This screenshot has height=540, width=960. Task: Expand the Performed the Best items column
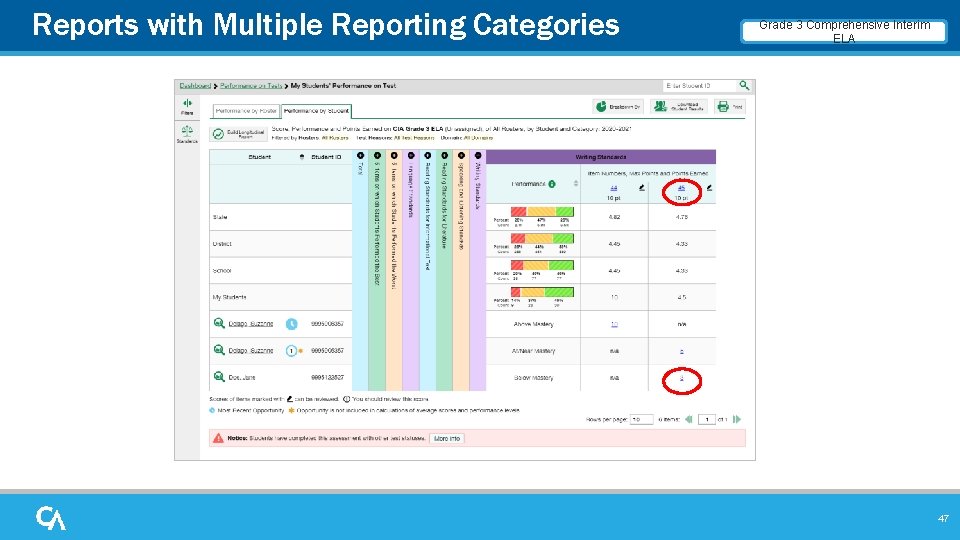pos(377,156)
